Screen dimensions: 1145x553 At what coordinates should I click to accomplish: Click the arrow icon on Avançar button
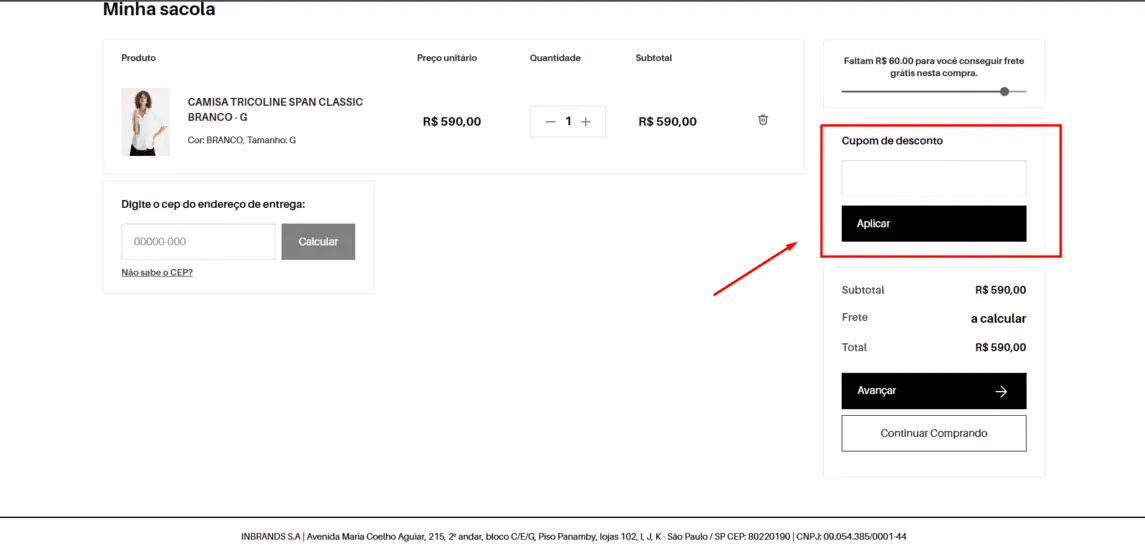pos(1001,392)
